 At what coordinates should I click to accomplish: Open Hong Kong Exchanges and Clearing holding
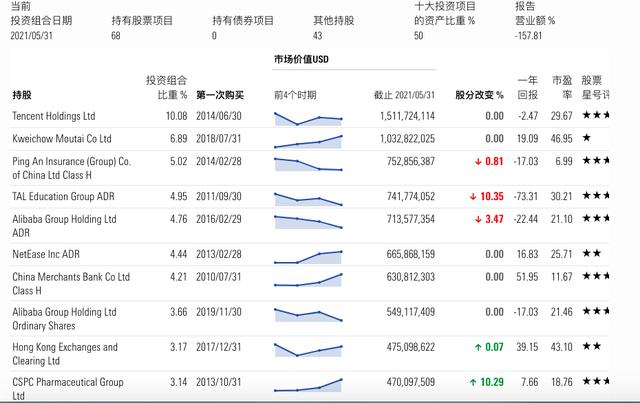click(65, 354)
